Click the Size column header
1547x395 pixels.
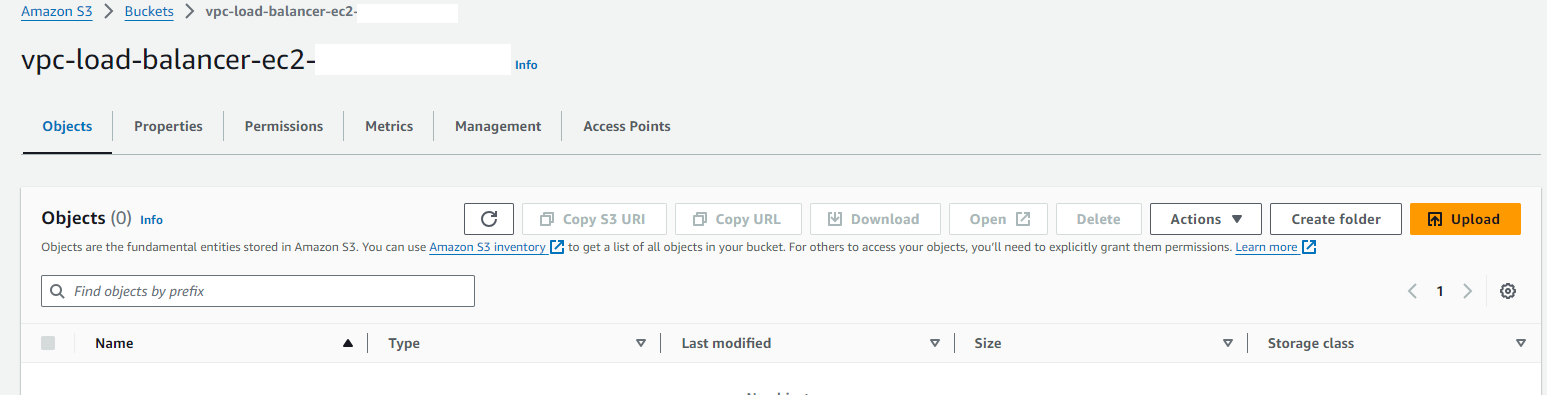point(988,343)
